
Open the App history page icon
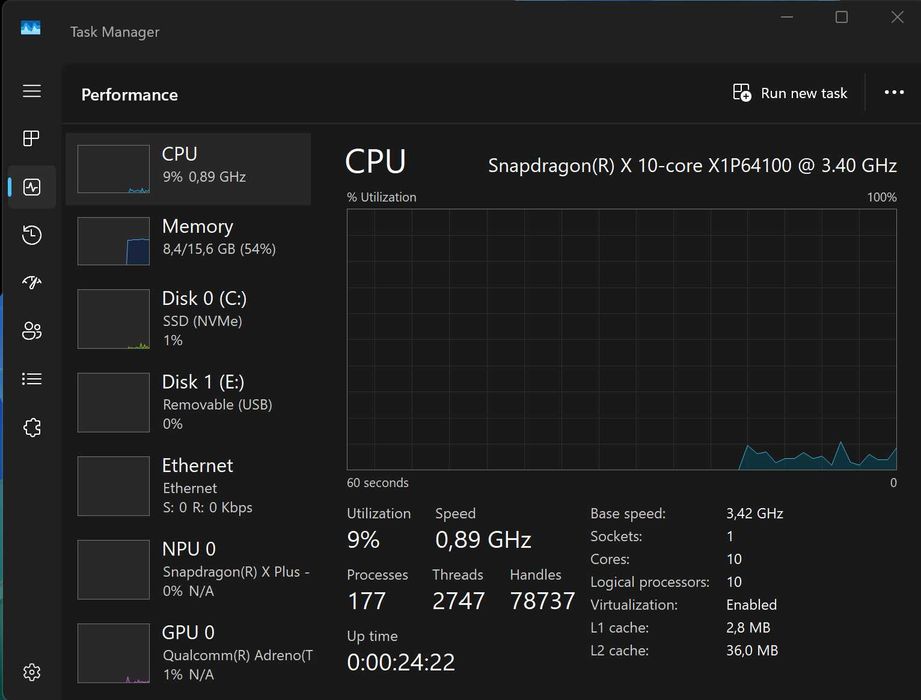32,235
